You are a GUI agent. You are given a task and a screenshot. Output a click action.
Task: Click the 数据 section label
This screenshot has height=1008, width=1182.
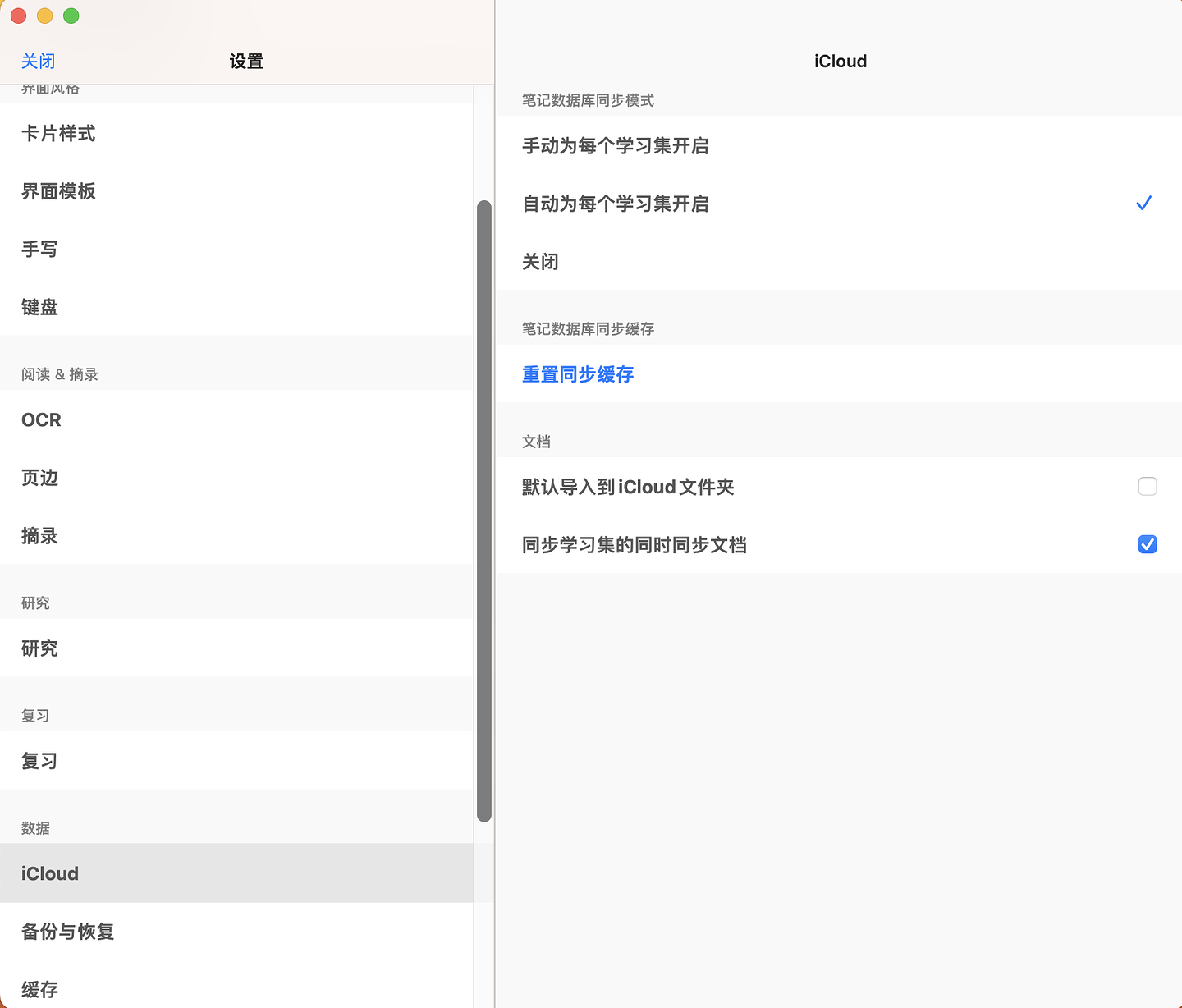pos(35,828)
